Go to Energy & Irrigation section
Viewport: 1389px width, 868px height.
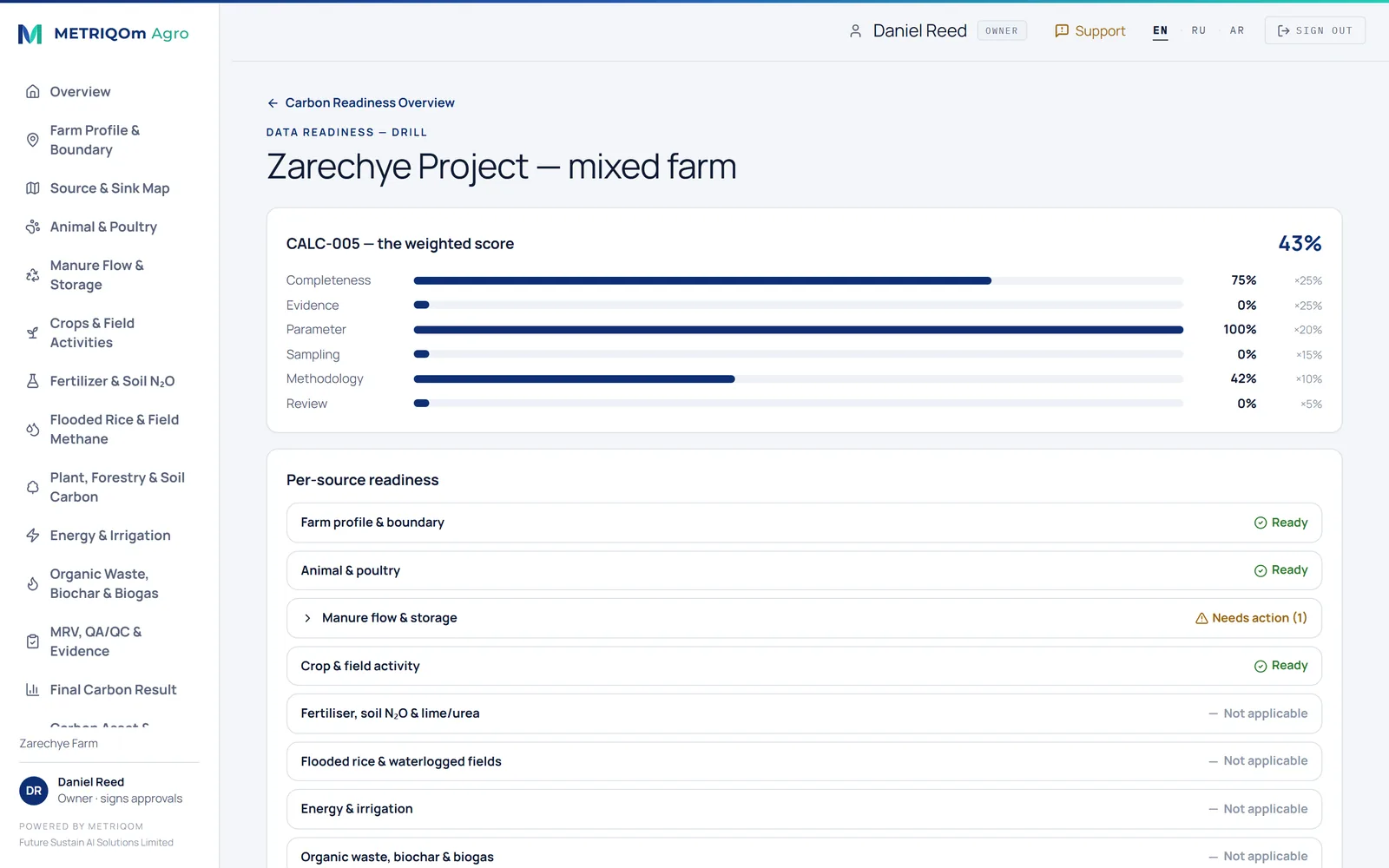(x=110, y=536)
